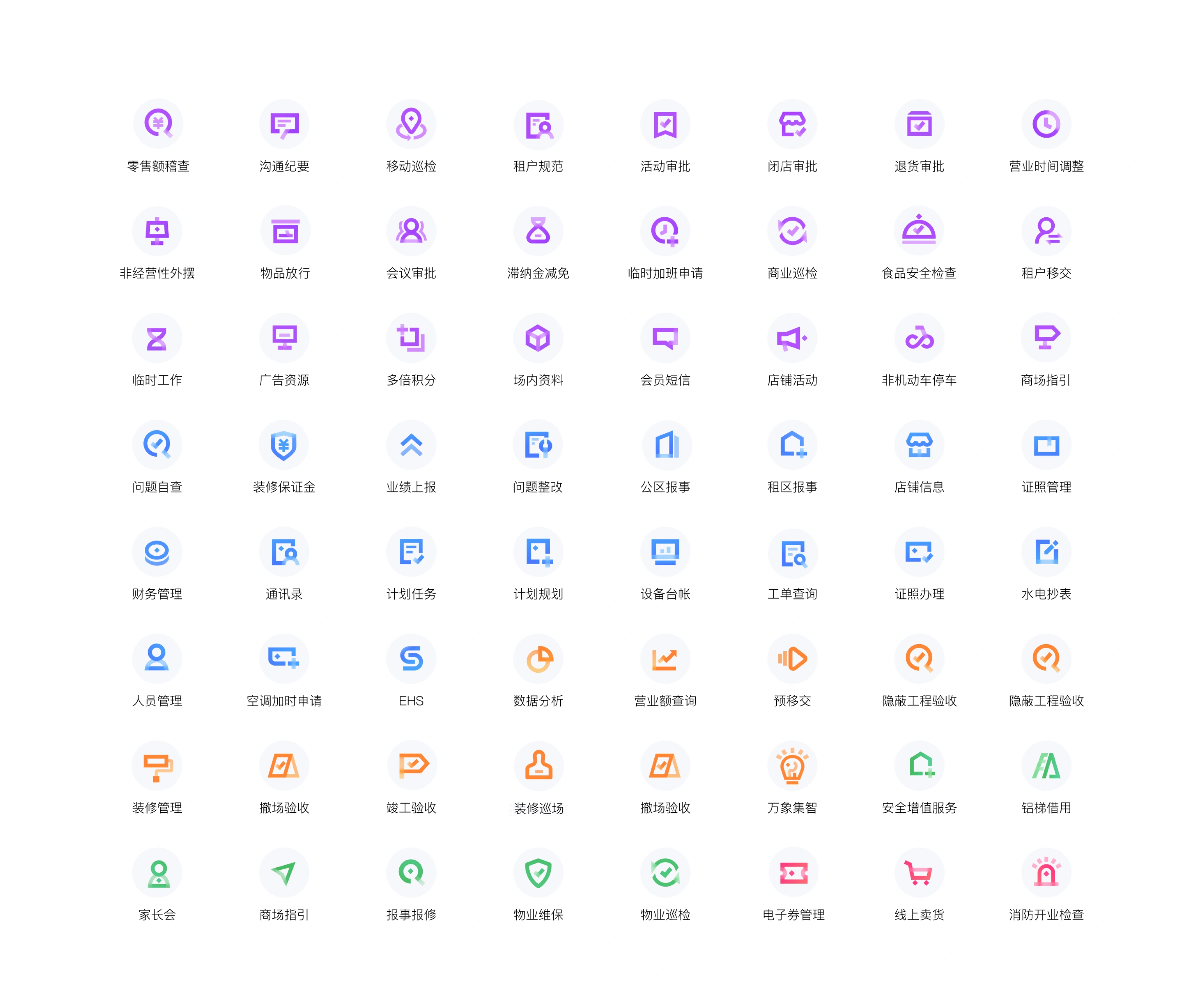Viewport: 1194px width, 1008px height.
Task: Open 消防开业检查 alarm icon
Action: (1046, 873)
